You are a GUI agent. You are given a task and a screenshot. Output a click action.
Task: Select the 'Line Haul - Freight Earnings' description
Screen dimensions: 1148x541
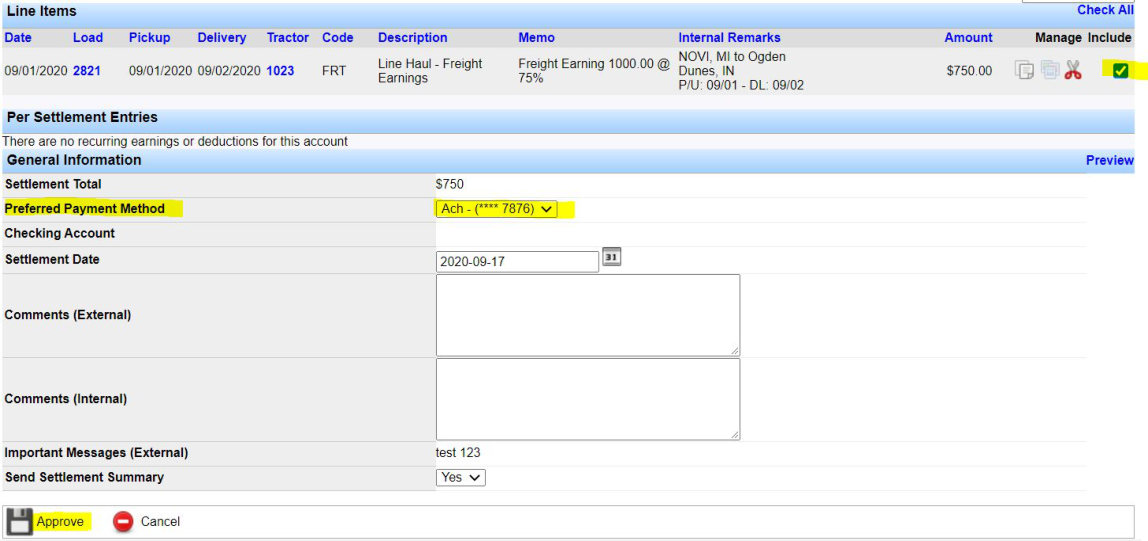430,71
